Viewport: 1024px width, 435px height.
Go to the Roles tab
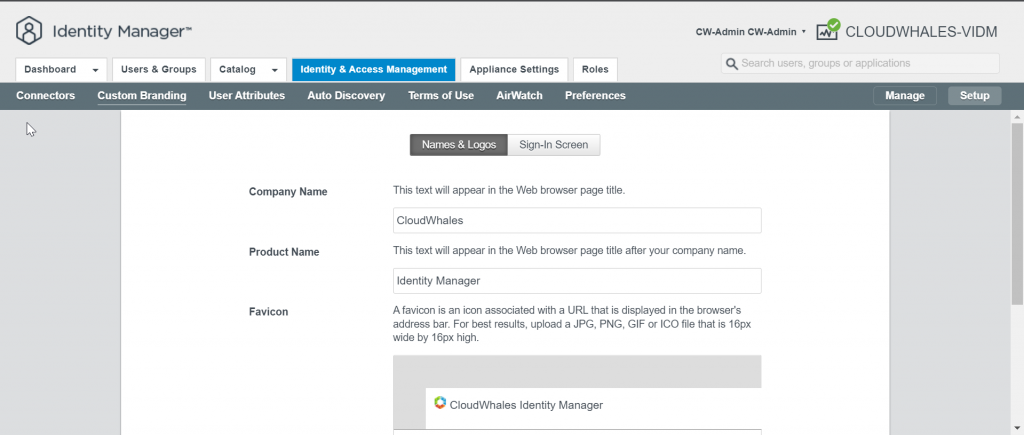(595, 69)
